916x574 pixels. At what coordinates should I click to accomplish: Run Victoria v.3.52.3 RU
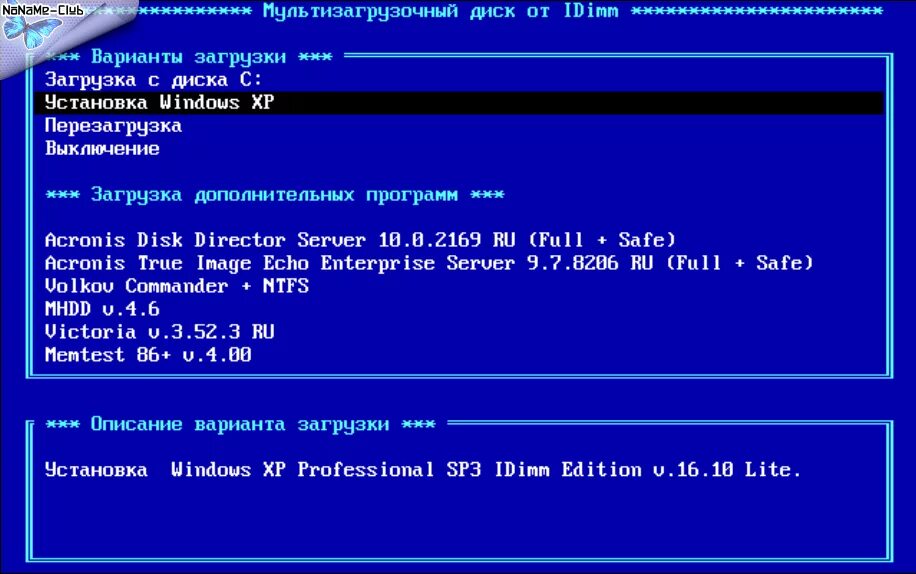[x=159, y=332]
